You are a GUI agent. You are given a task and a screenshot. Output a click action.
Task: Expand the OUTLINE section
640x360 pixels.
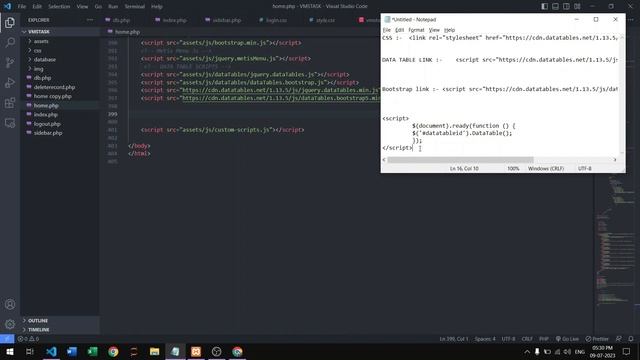point(60,320)
